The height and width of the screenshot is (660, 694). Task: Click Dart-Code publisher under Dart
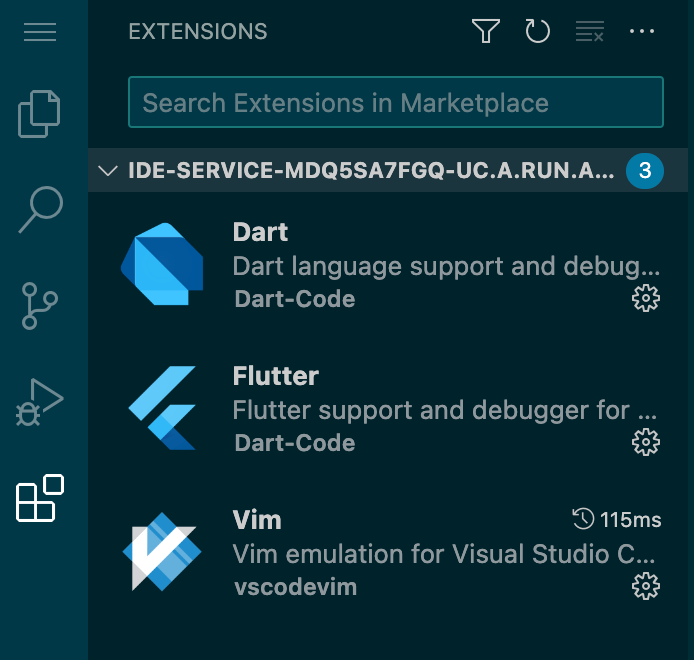[295, 299]
